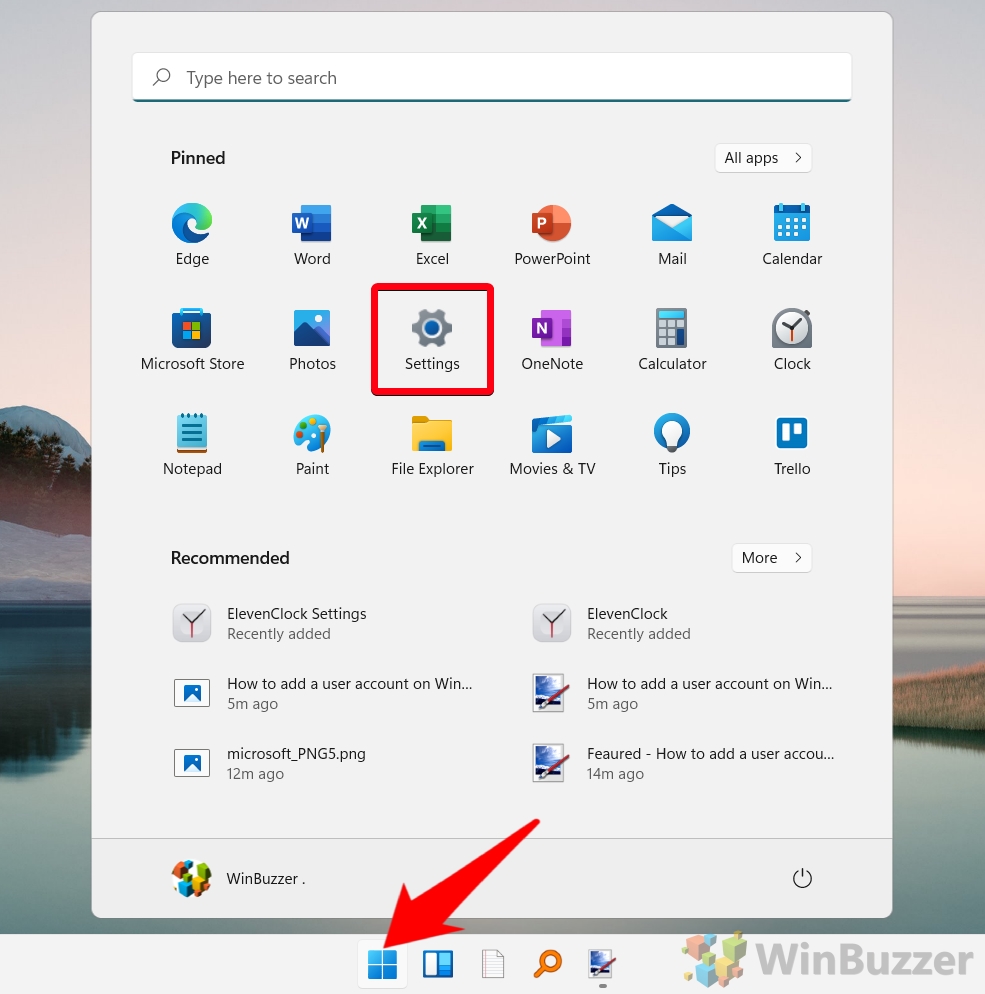This screenshot has width=985, height=994.
Task: Click the power button icon
Action: click(x=802, y=878)
